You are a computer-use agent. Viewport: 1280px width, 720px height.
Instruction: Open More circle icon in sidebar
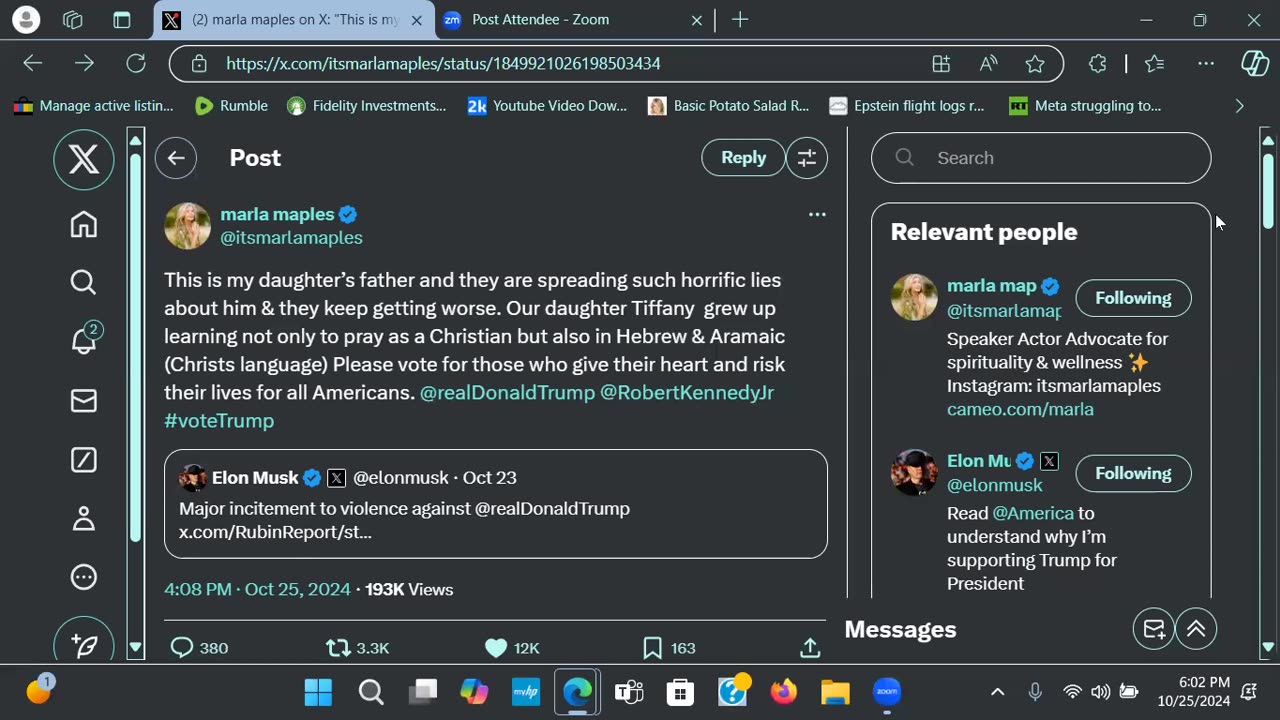click(84, 577)
